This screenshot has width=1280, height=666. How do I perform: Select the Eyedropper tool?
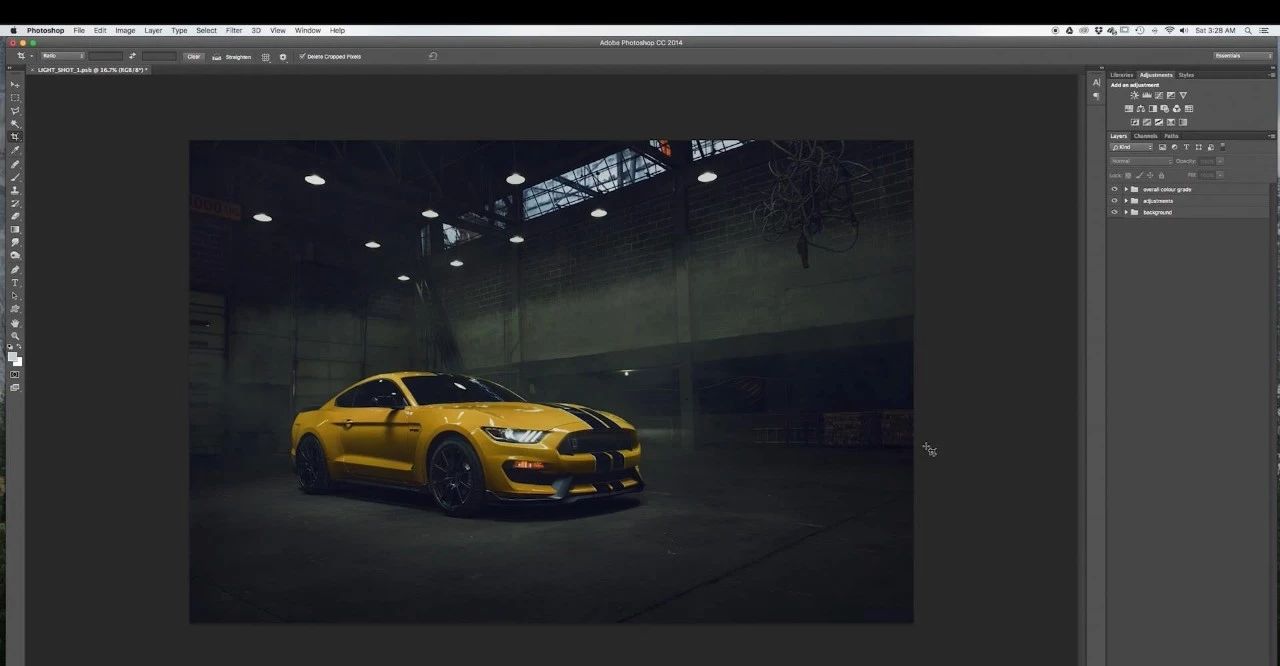tap(15, 150)
